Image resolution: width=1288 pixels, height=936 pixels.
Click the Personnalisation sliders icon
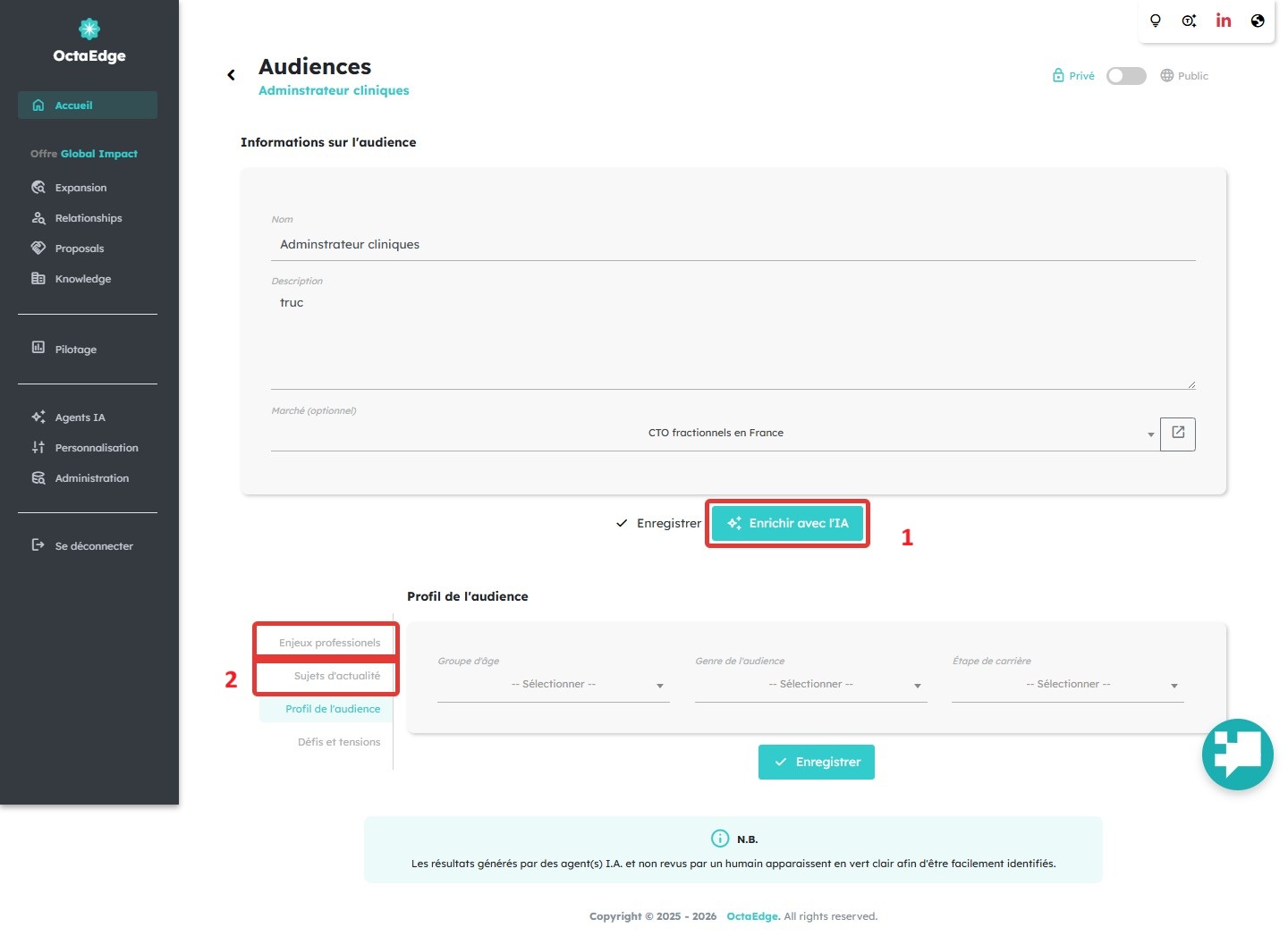coord(38,447)
